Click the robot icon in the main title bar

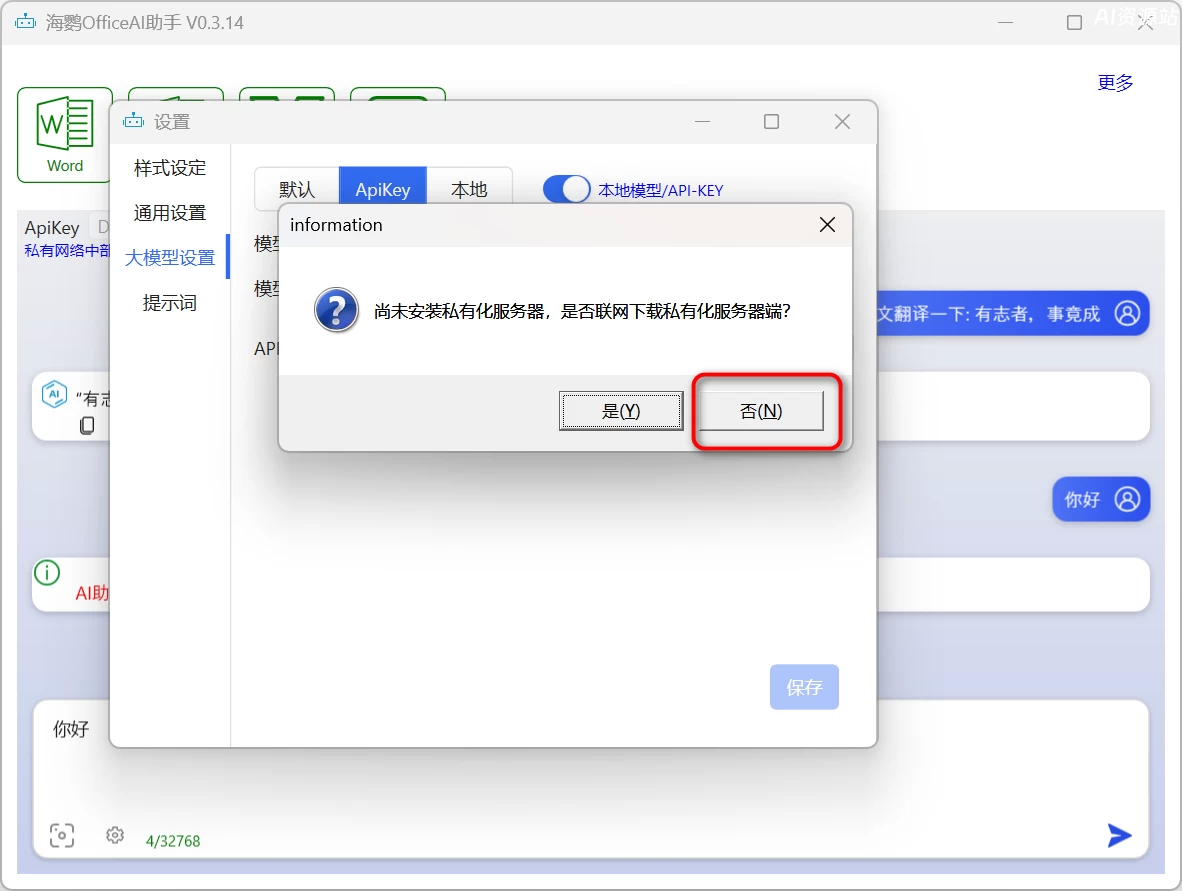pos(24,20)
